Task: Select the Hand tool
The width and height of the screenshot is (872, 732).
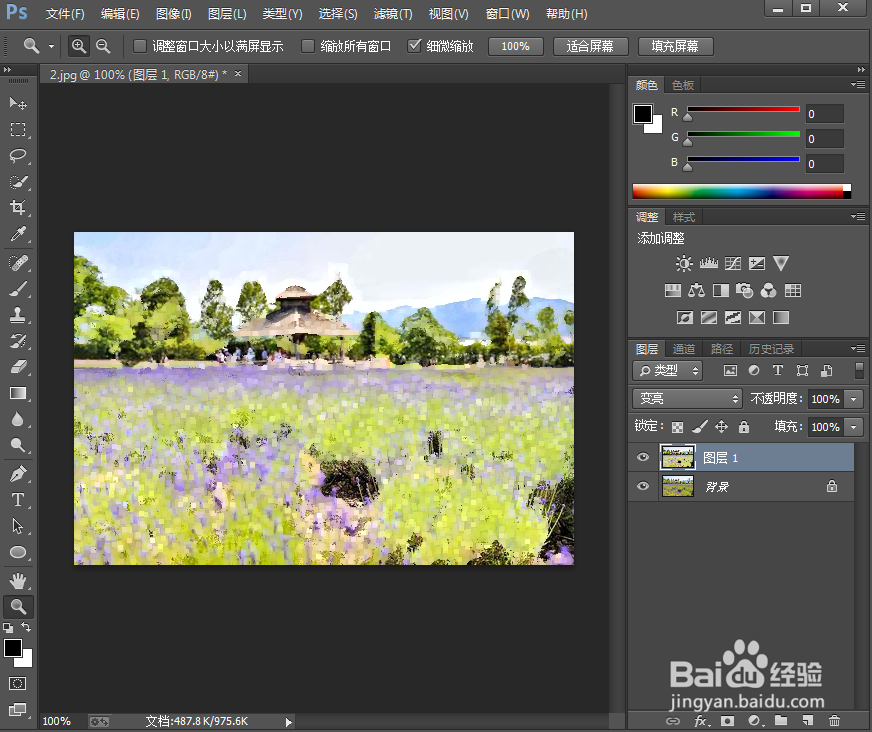Action: [x=18, y=581]
